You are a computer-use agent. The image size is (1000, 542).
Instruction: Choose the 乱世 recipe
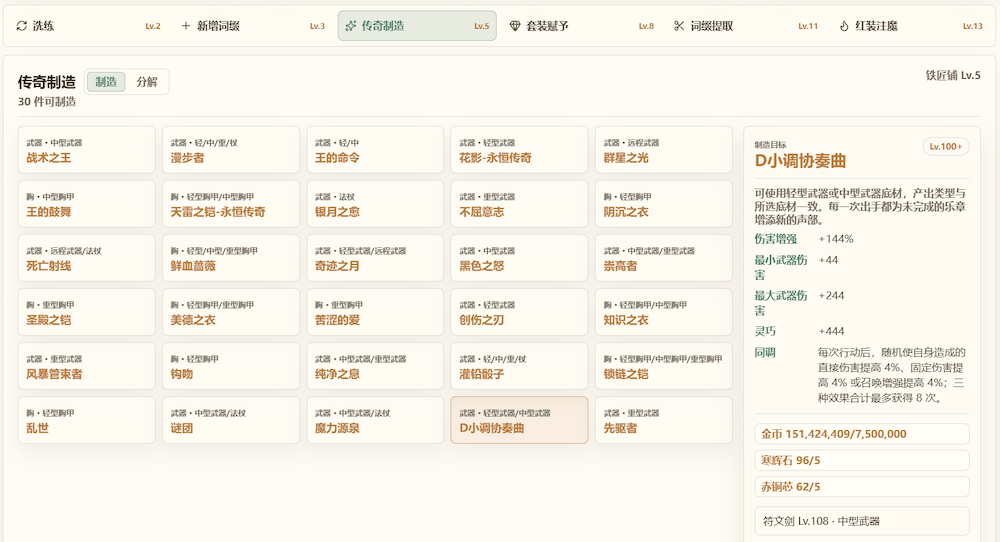pyautogui.click(x=87, y=420)
